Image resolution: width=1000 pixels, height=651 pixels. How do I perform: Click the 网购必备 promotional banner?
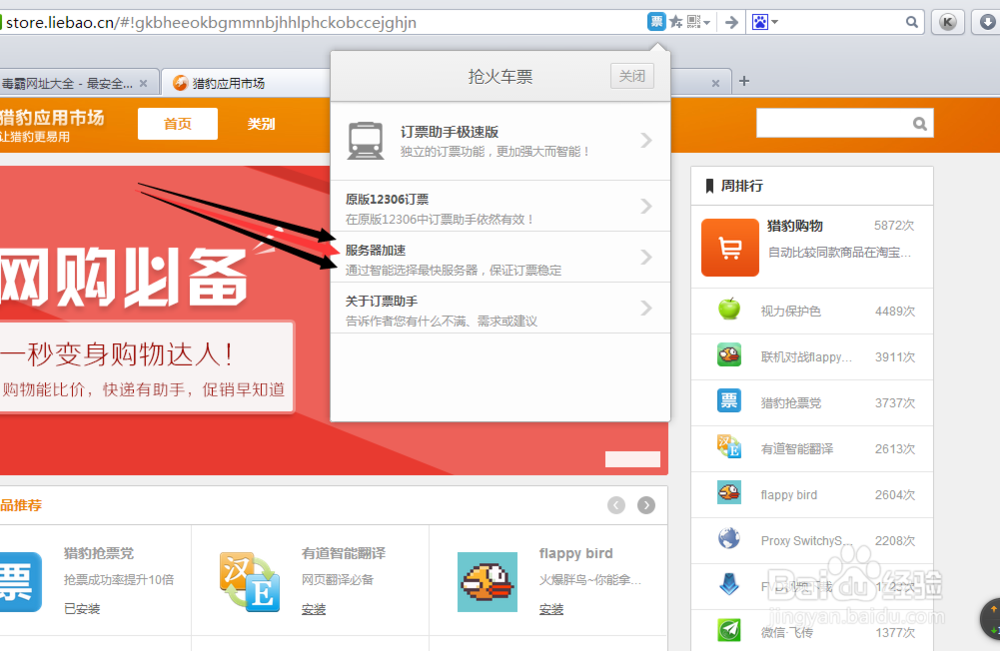click(165, 320)
